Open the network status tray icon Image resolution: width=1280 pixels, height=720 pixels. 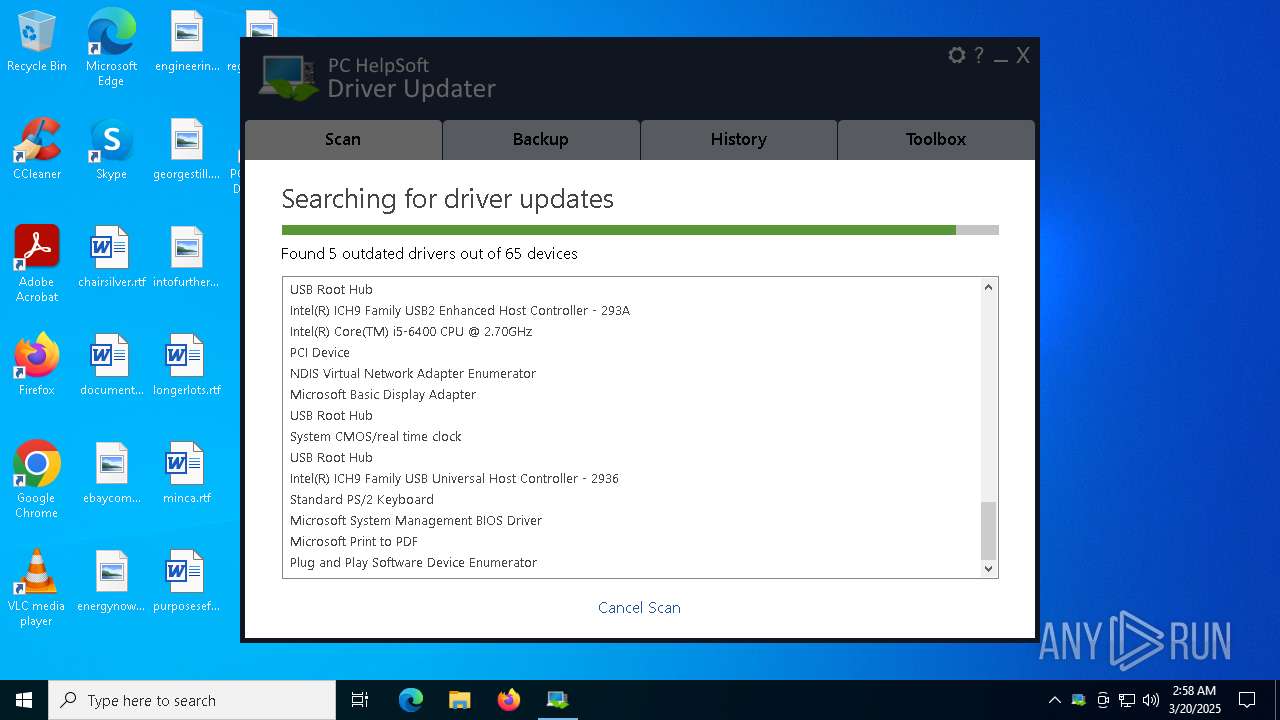tap(1127, 700)
